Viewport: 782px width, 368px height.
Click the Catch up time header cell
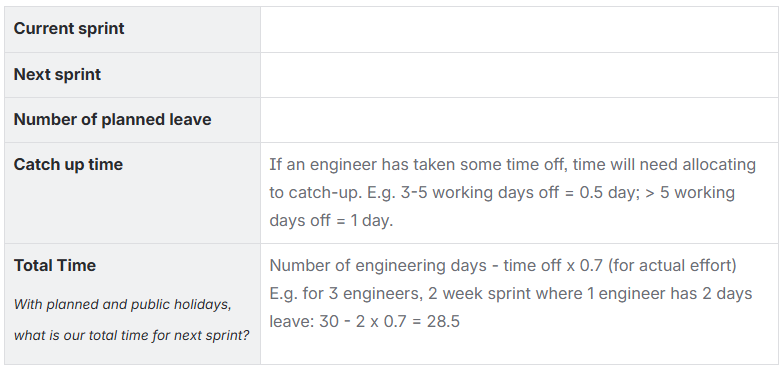(132, 193)
